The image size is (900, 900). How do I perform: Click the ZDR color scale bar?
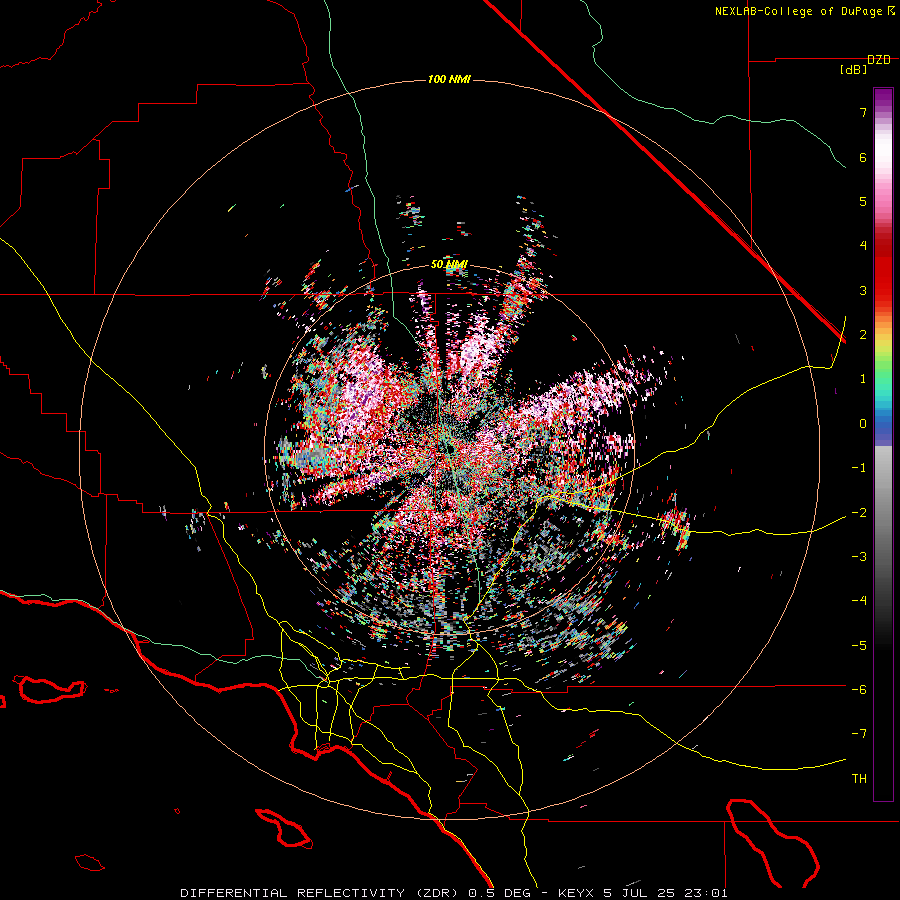pyautogui.click(x=883, y=444)
